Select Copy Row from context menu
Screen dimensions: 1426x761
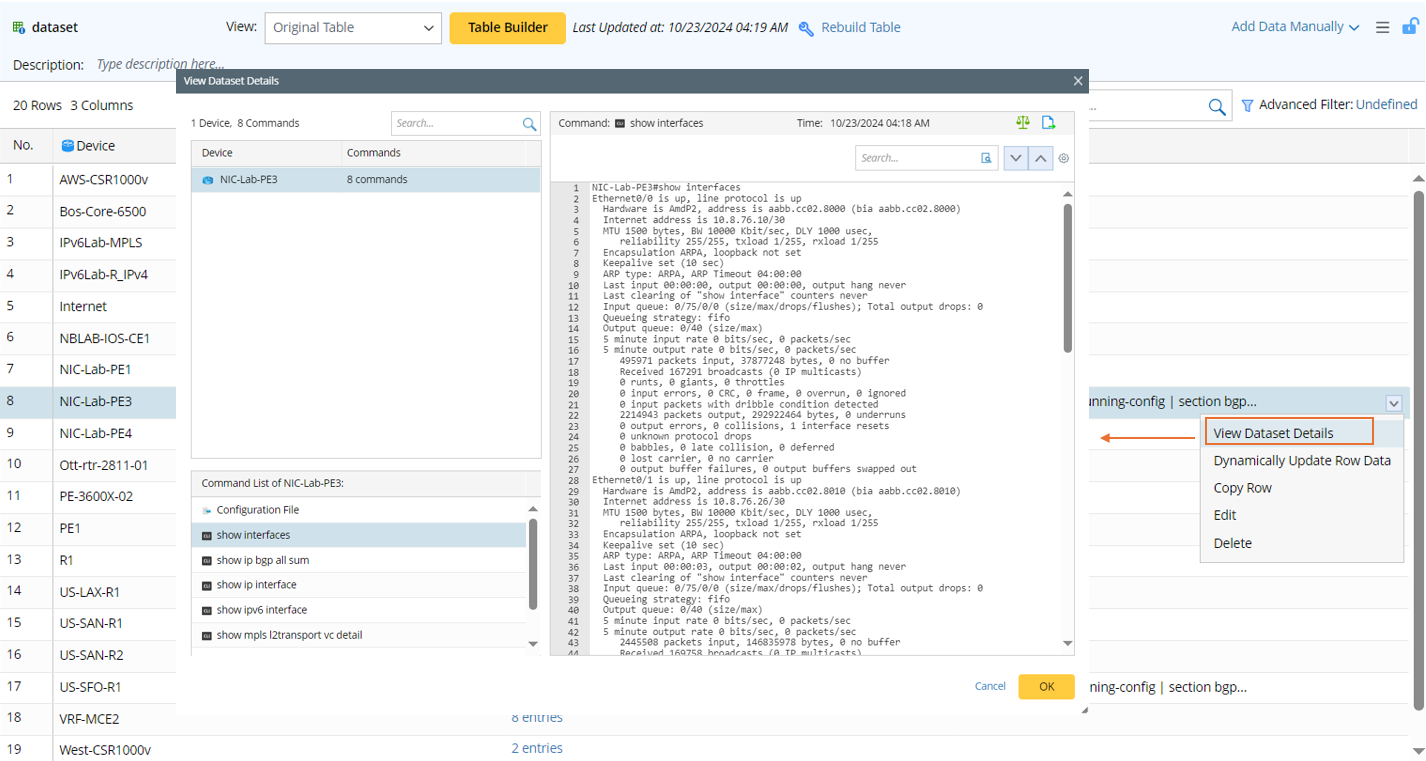(x=1242, y=488)
